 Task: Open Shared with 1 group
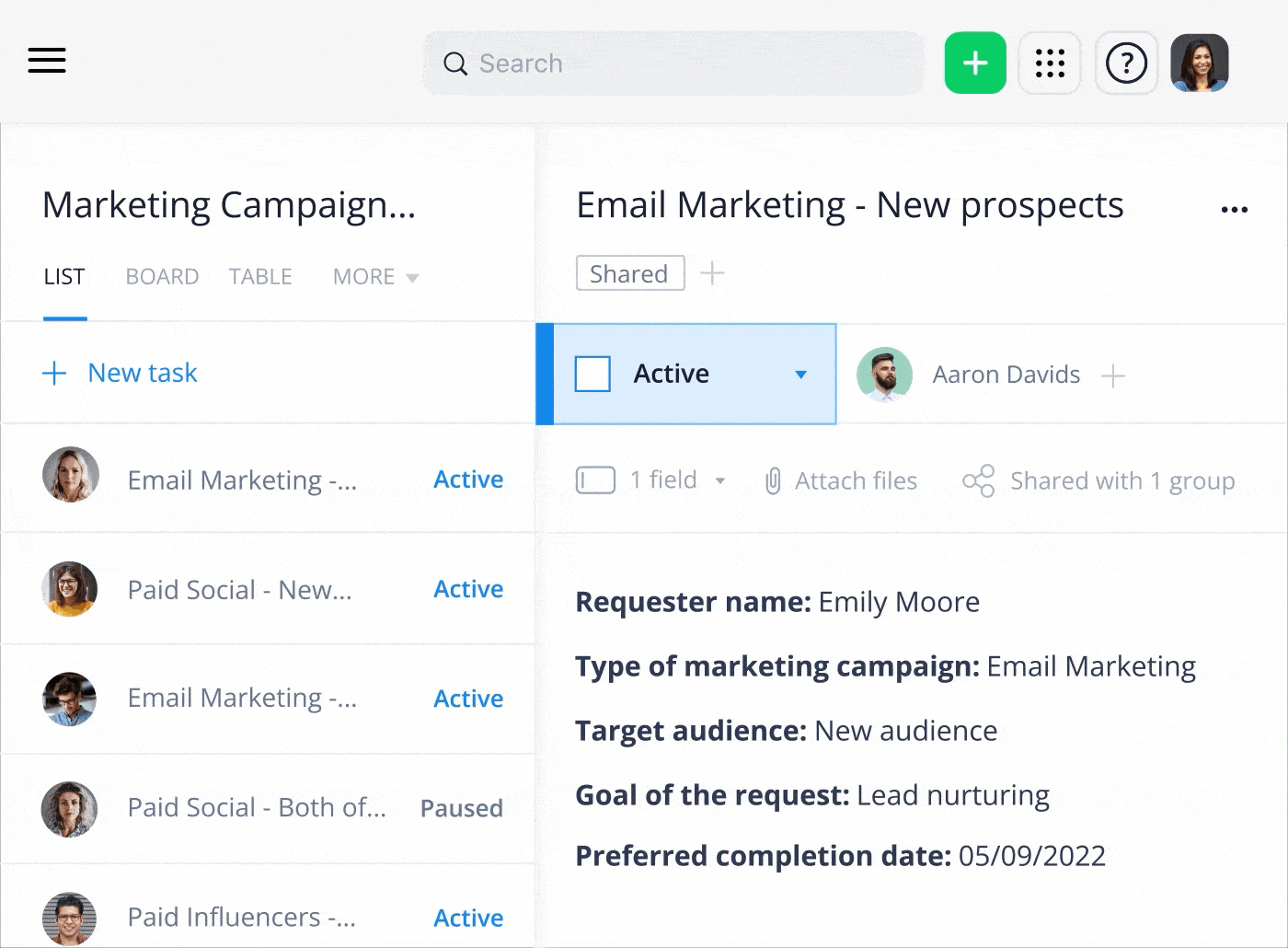pos(1122,480)
